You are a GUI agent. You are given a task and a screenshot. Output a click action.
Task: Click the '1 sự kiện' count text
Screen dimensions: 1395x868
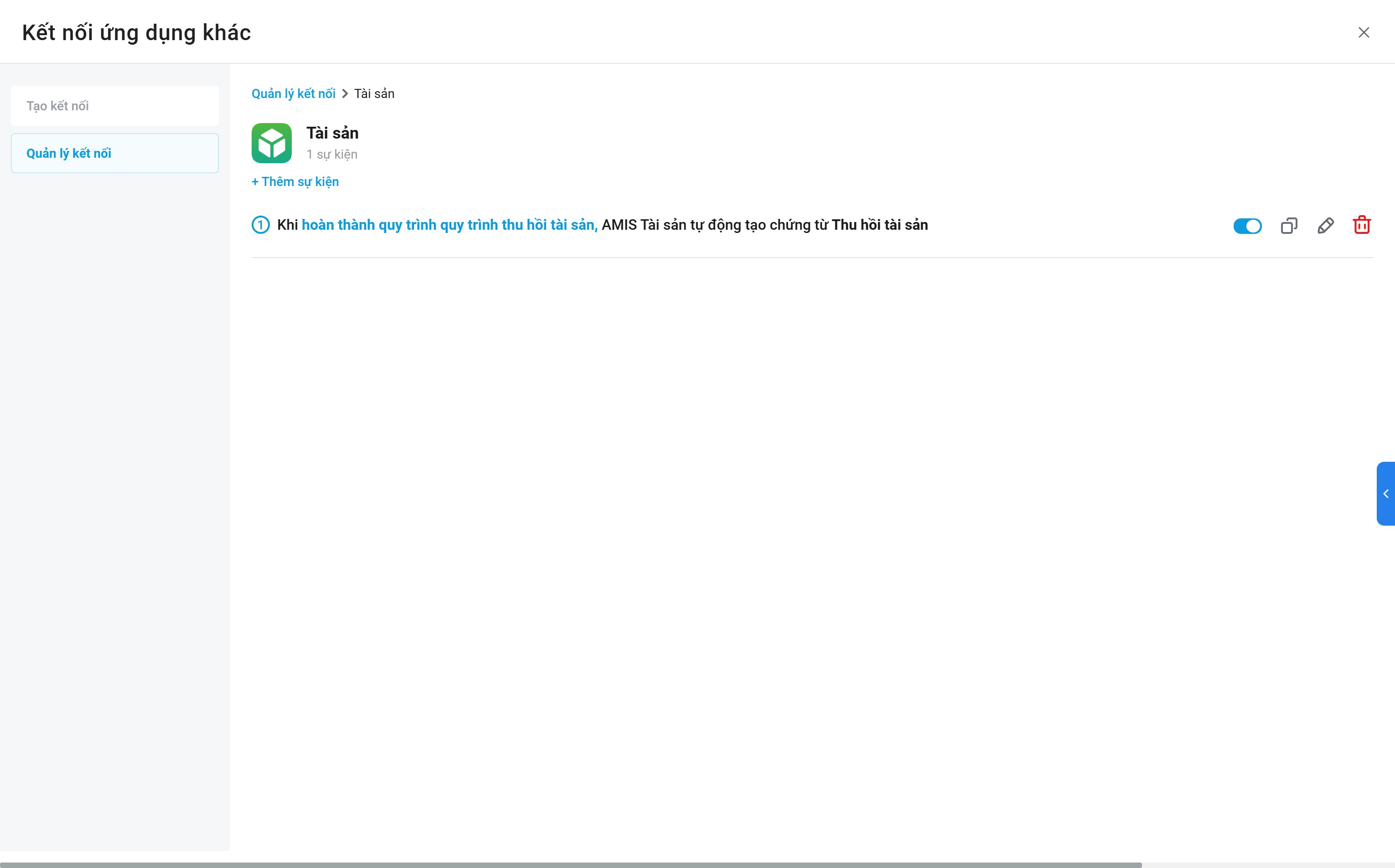pyautogui.click(x=332, y=155)
